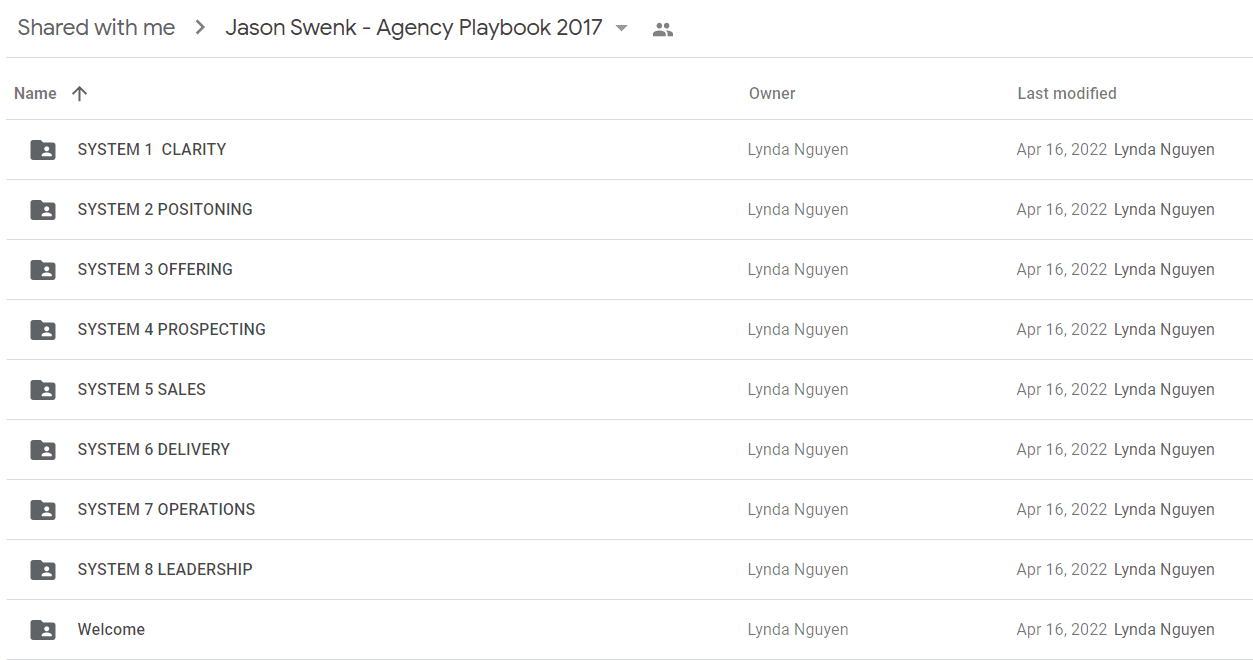Viewport: 1253px width, 660px height.
Task: Click Jason Swenk - Agency Playbook 2017 breadcrumb title
Action: tap(414, 28)
